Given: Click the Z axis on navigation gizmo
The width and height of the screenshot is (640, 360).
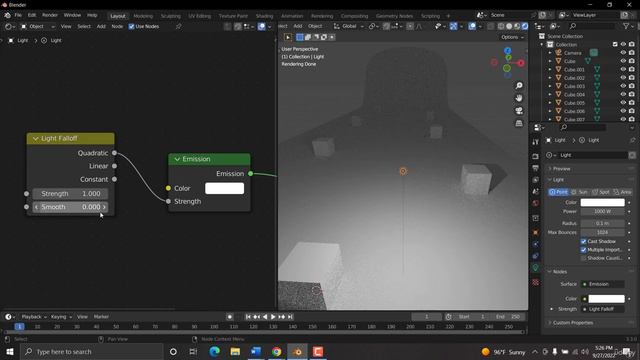Looking at the screenshot, I should 507,51.
